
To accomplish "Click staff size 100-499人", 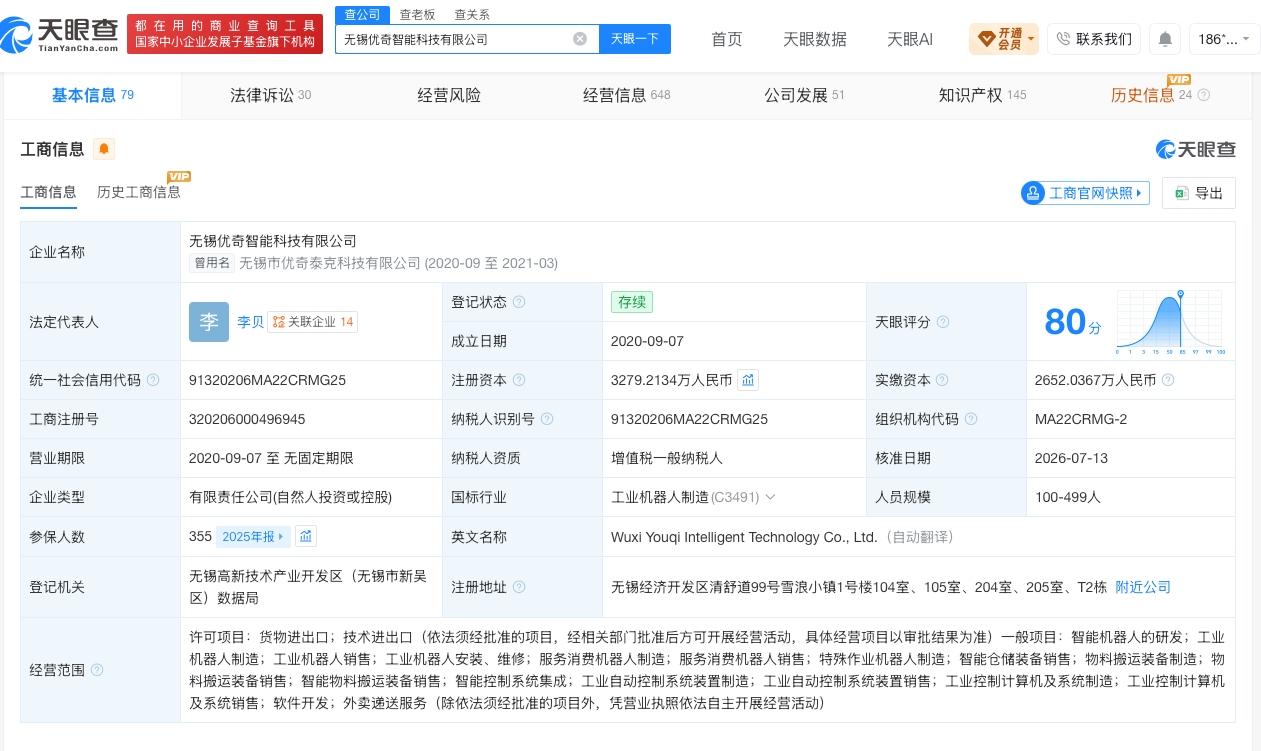I will (x=1068, y=497).
